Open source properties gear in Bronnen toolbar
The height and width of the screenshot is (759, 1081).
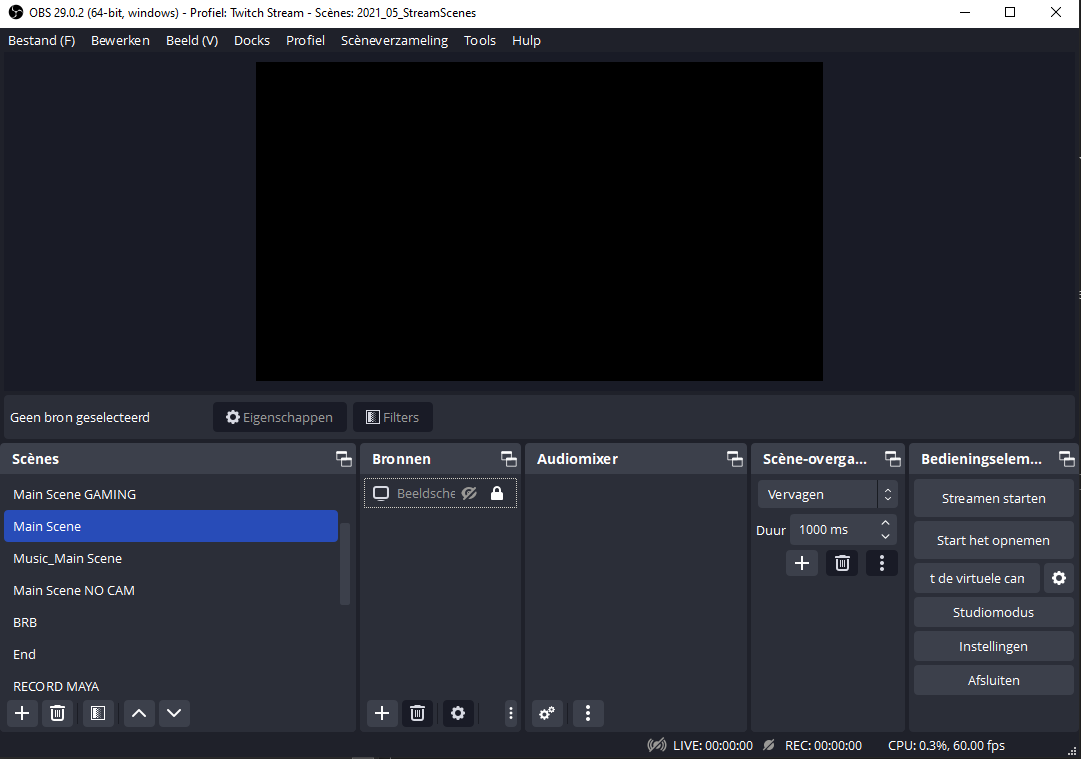(458, 713)
